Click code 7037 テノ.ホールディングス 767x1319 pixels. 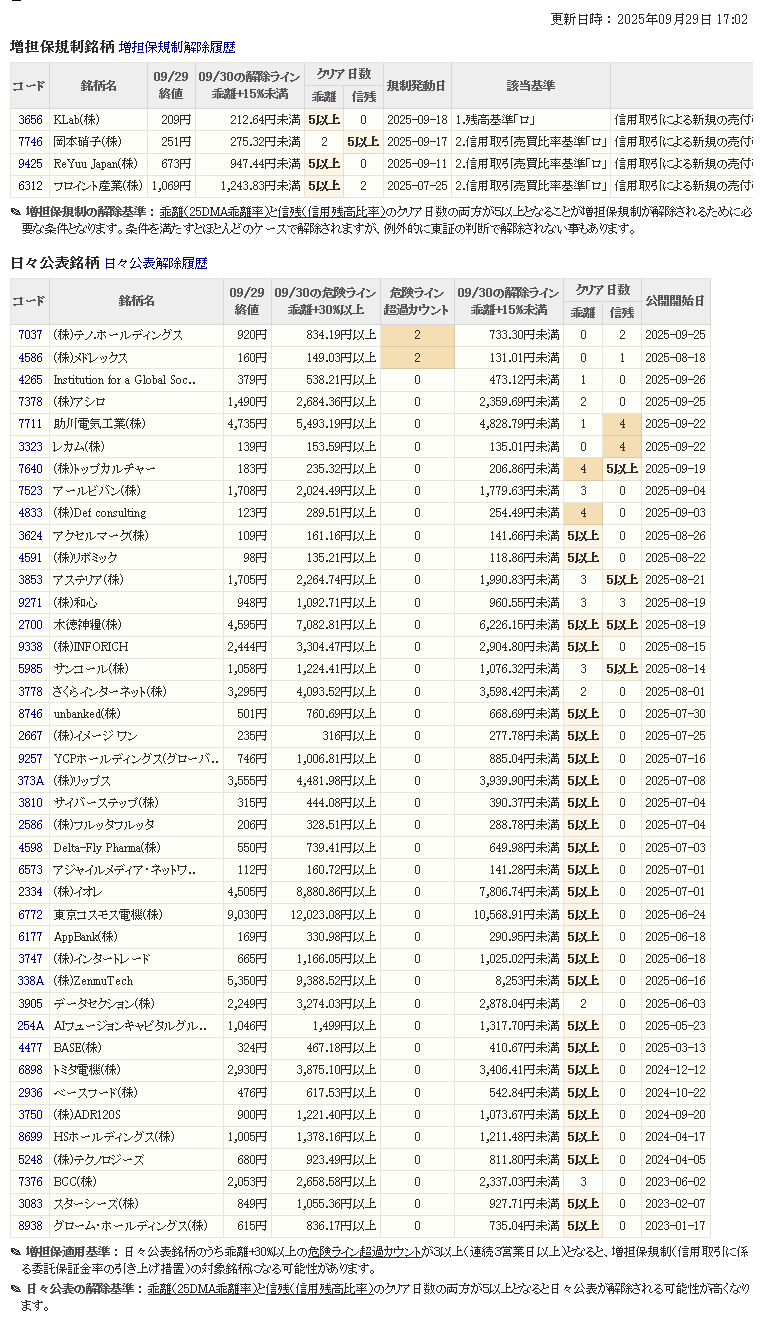[30, 335]
